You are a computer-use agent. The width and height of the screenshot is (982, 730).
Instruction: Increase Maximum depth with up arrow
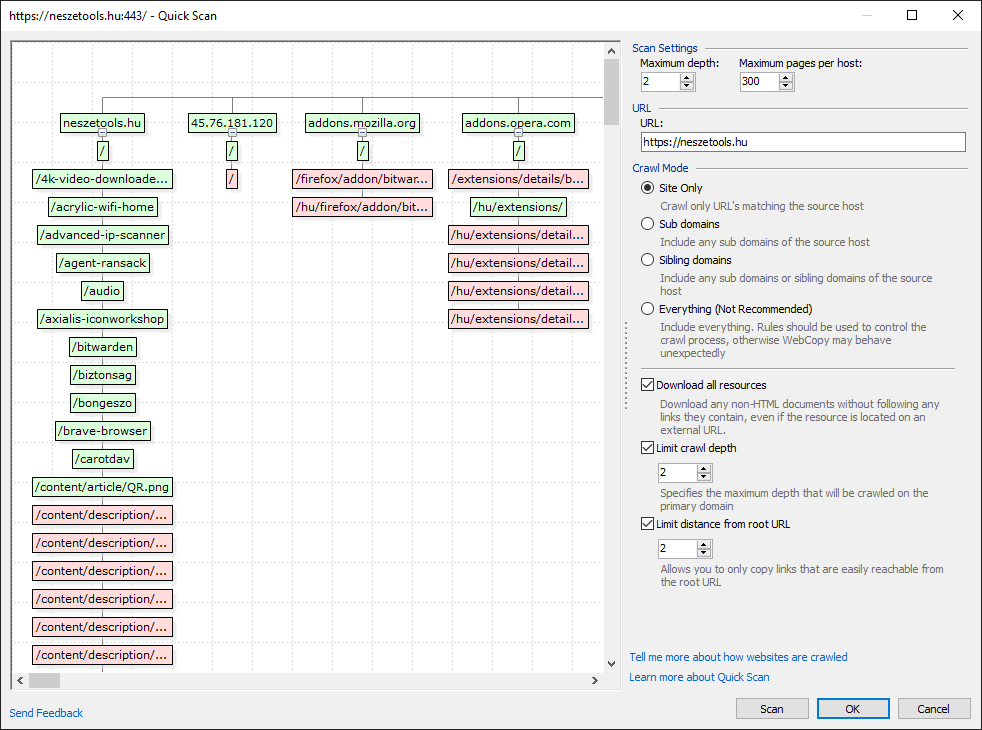(x=686, y=77)
